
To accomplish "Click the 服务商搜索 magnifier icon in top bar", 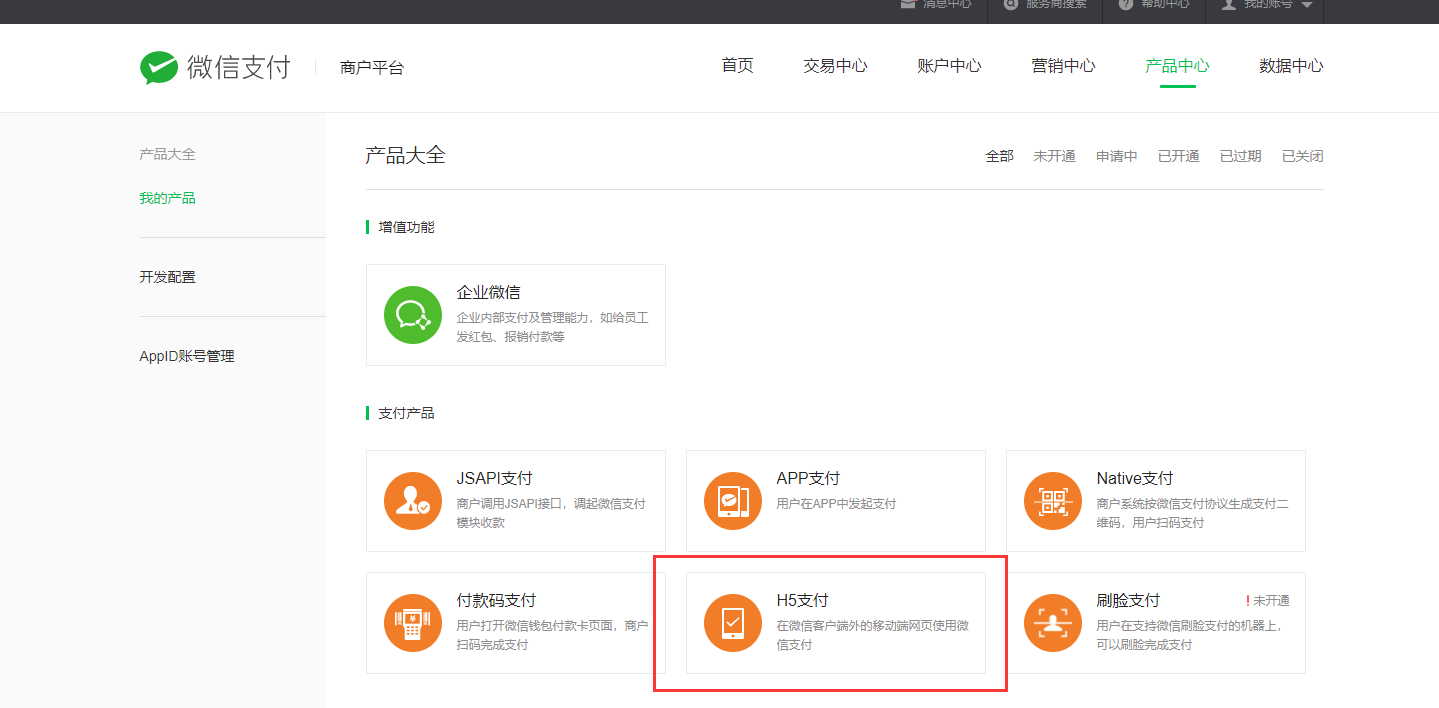I will click(x=1011, y=4).
